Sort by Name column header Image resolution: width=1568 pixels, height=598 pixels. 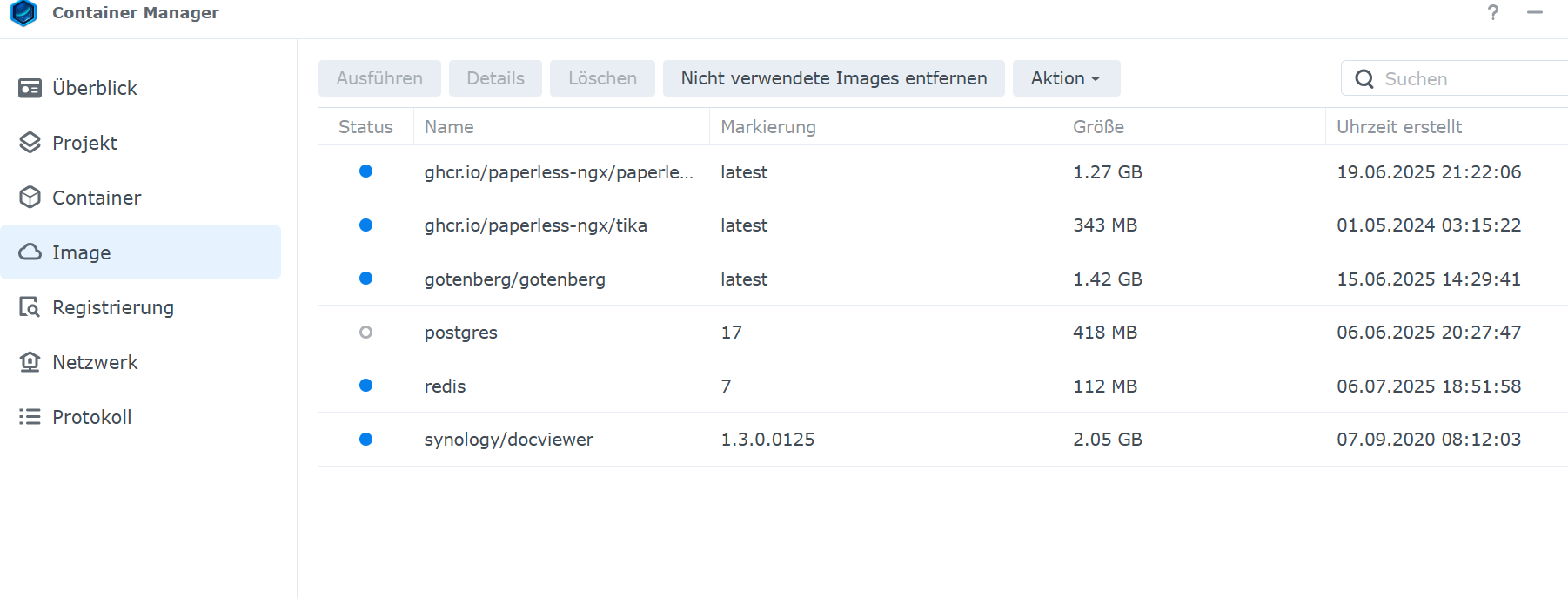coord(561,127)
